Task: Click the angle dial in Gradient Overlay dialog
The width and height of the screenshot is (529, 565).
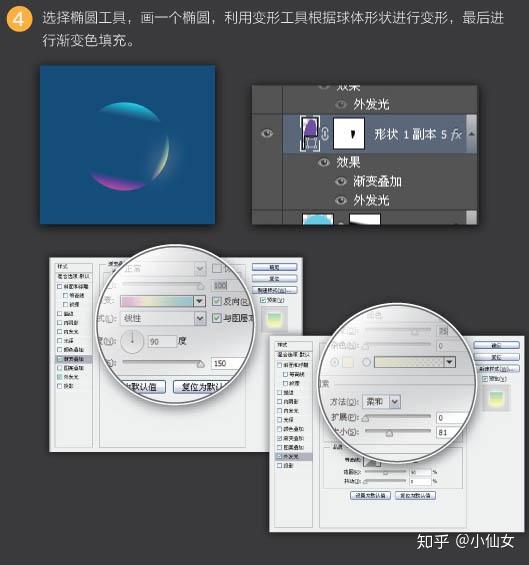Action: (x=132, y=341)
